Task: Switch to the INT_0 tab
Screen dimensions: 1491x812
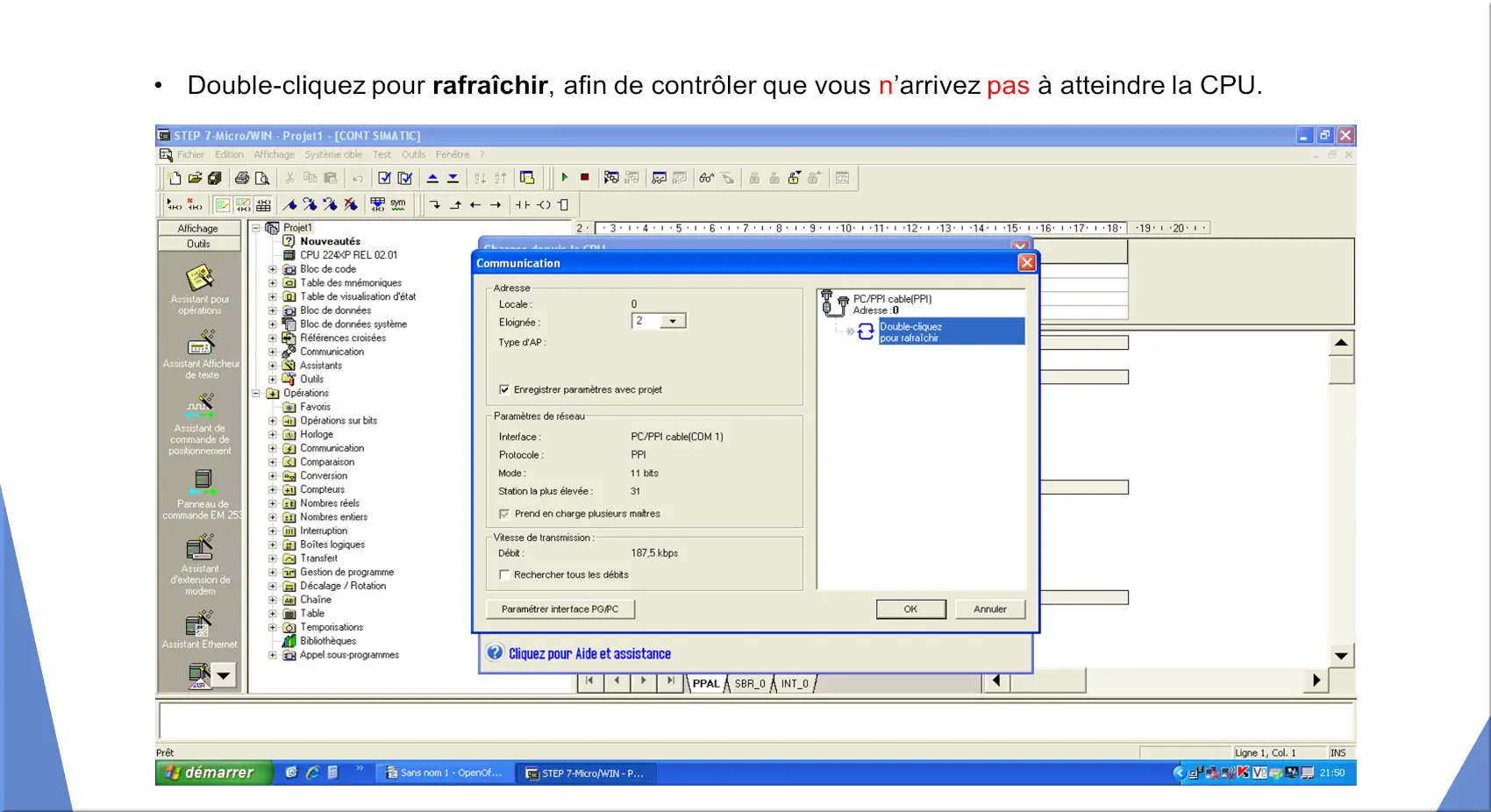Action: 795,684
